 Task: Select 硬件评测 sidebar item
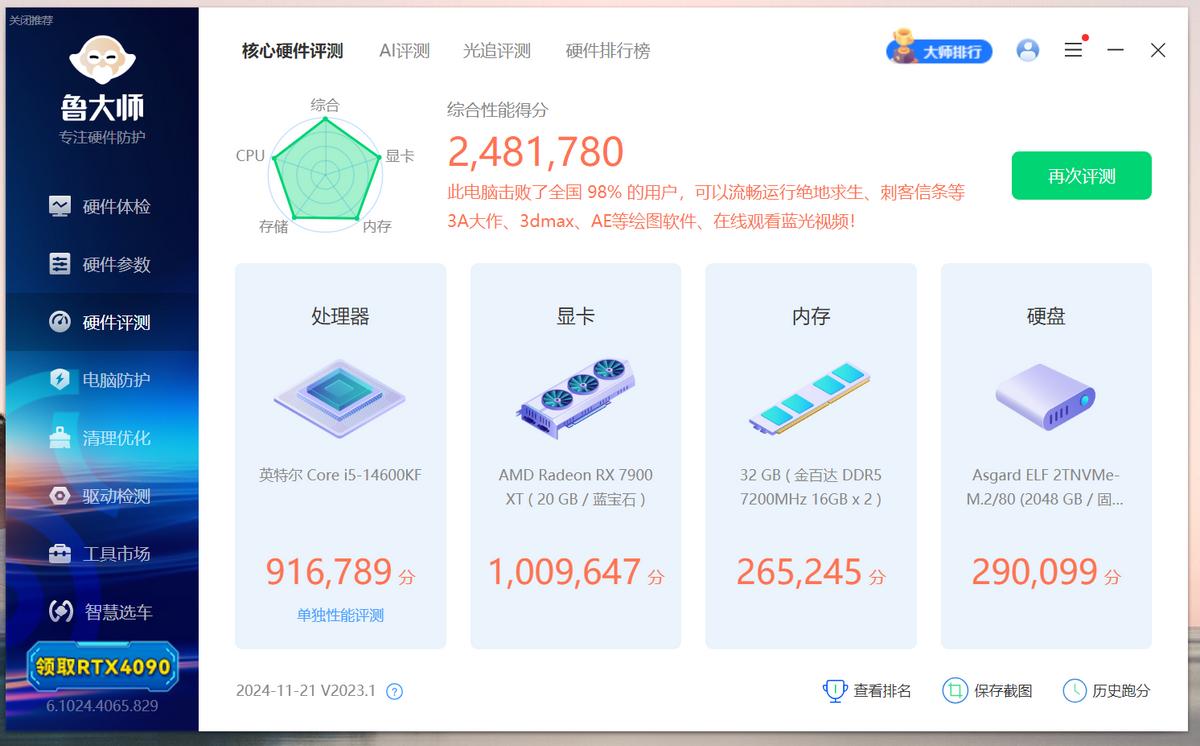click(101, 323)
